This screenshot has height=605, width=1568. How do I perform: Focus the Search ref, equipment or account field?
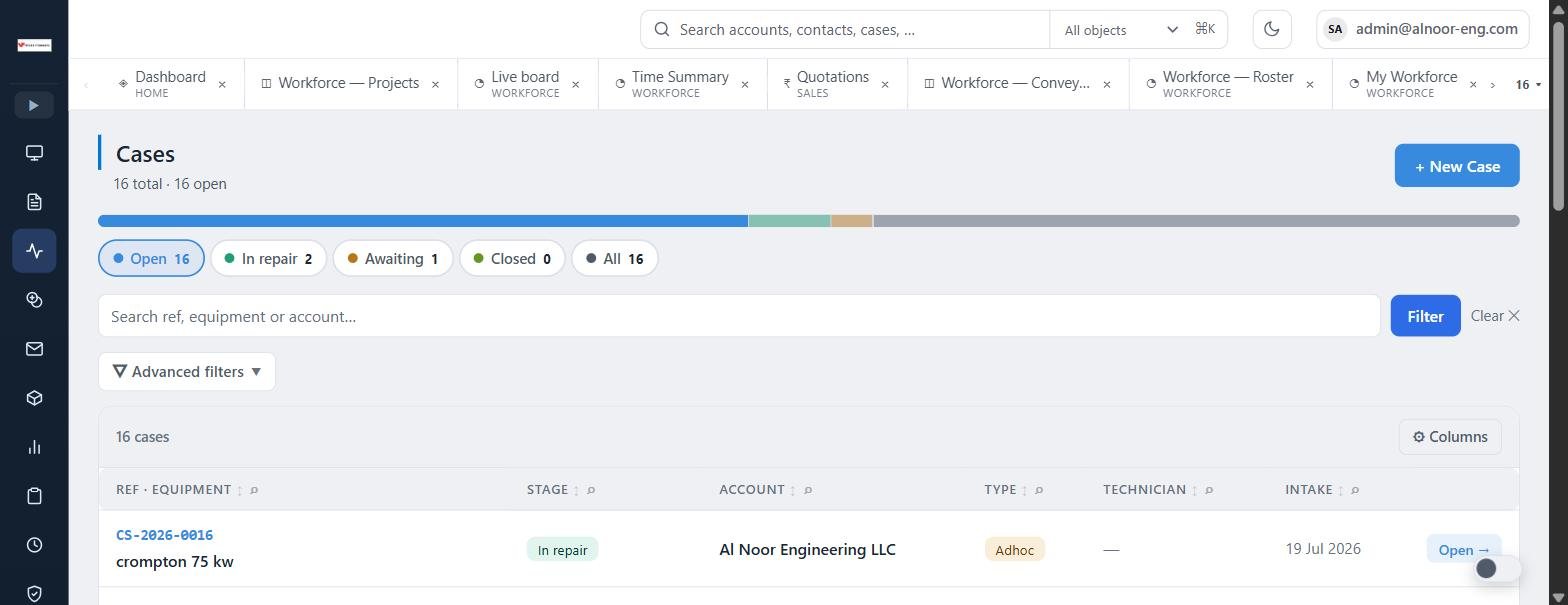[x=739, y=316]
